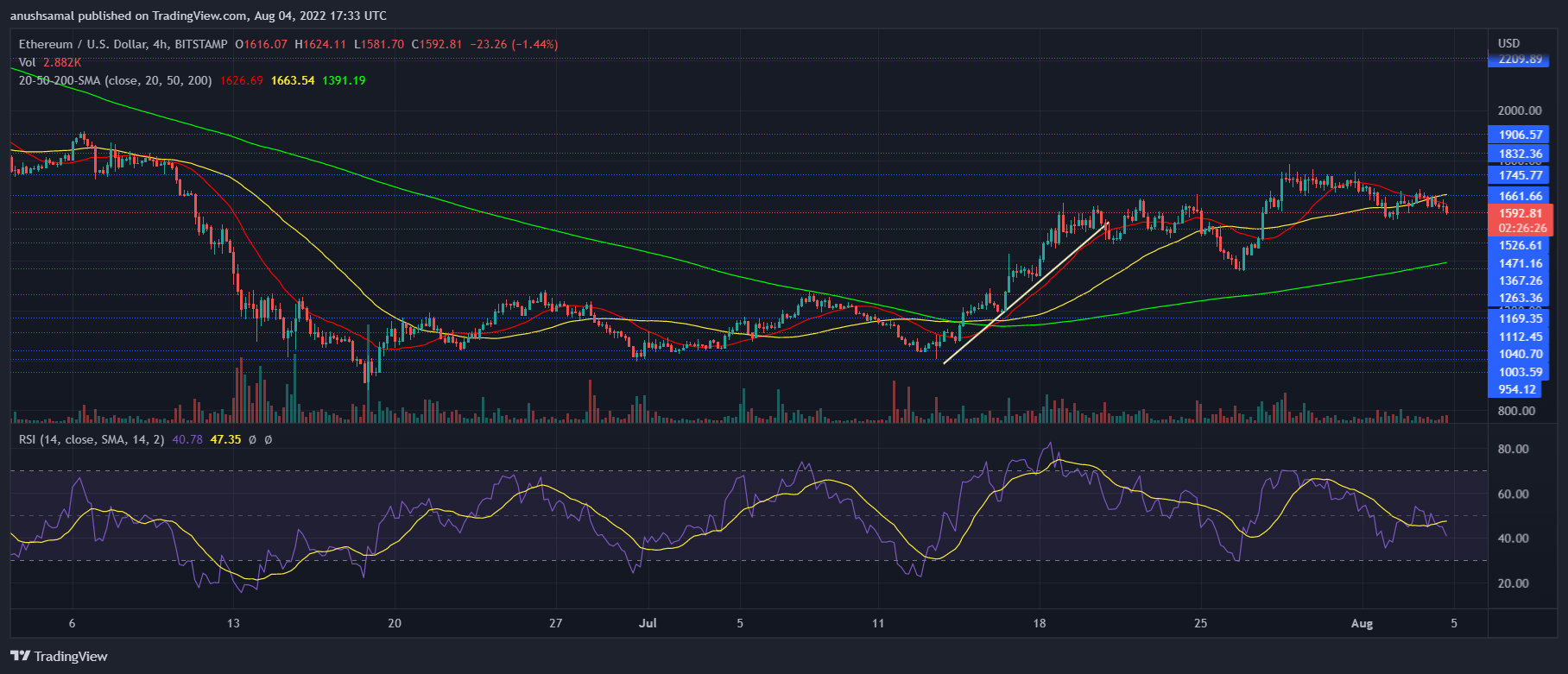Click the white trendline drawn on the chart
The image size is (1568, 674).
[1026, 293]
